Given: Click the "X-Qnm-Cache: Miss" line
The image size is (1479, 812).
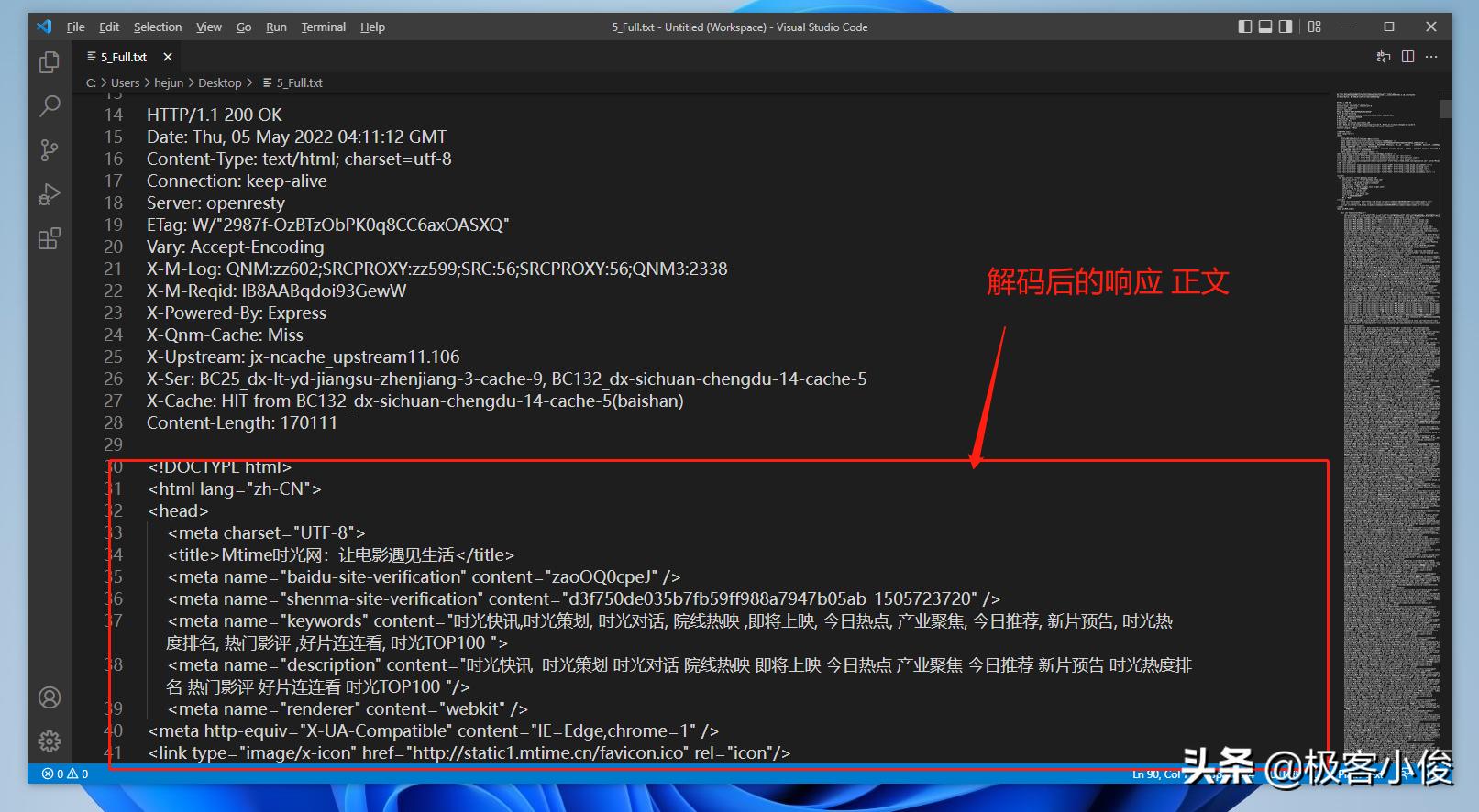Looking at the screenshot, I should pos(225,335).
